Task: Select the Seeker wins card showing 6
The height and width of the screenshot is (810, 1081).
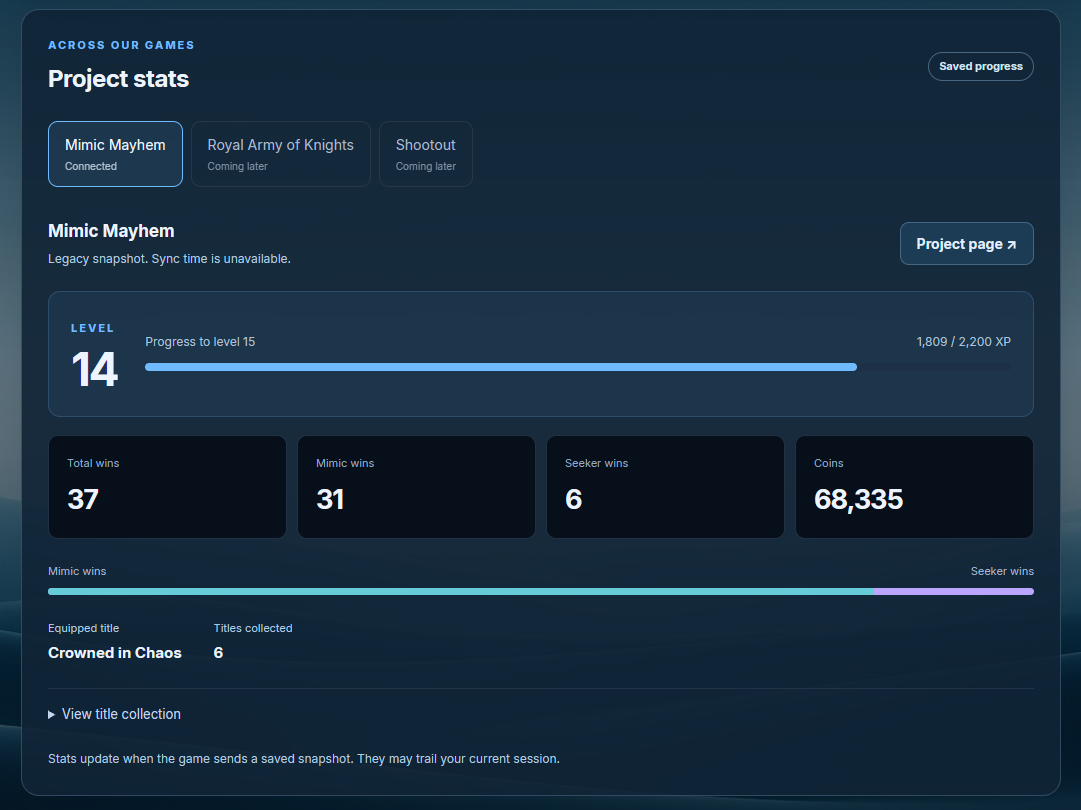Action: pos(665,487)
